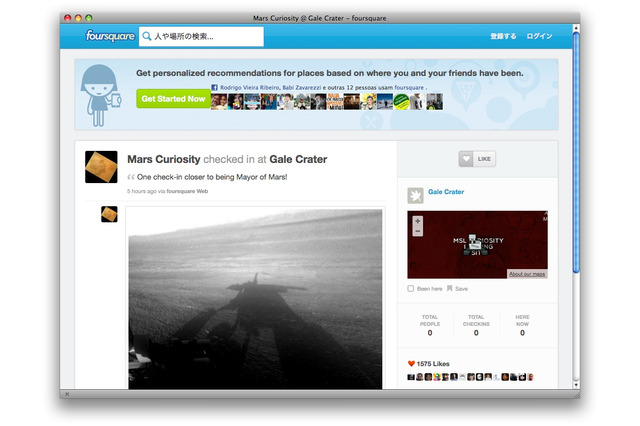The width and height of the screenshot is (640, 426).
Task: Click the 5 hours ago timestamp
Action: [x=142, y=191]
